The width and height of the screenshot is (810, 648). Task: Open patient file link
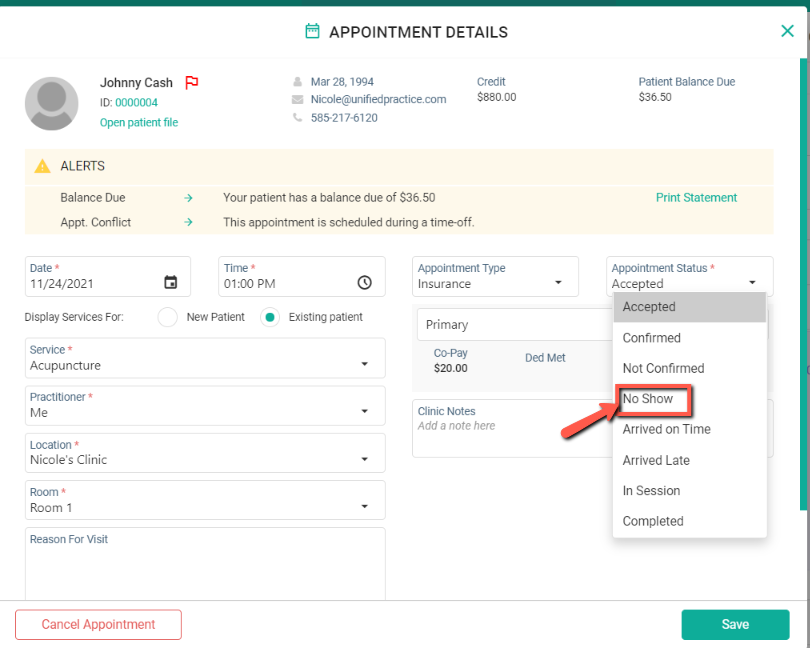point(138,121)
